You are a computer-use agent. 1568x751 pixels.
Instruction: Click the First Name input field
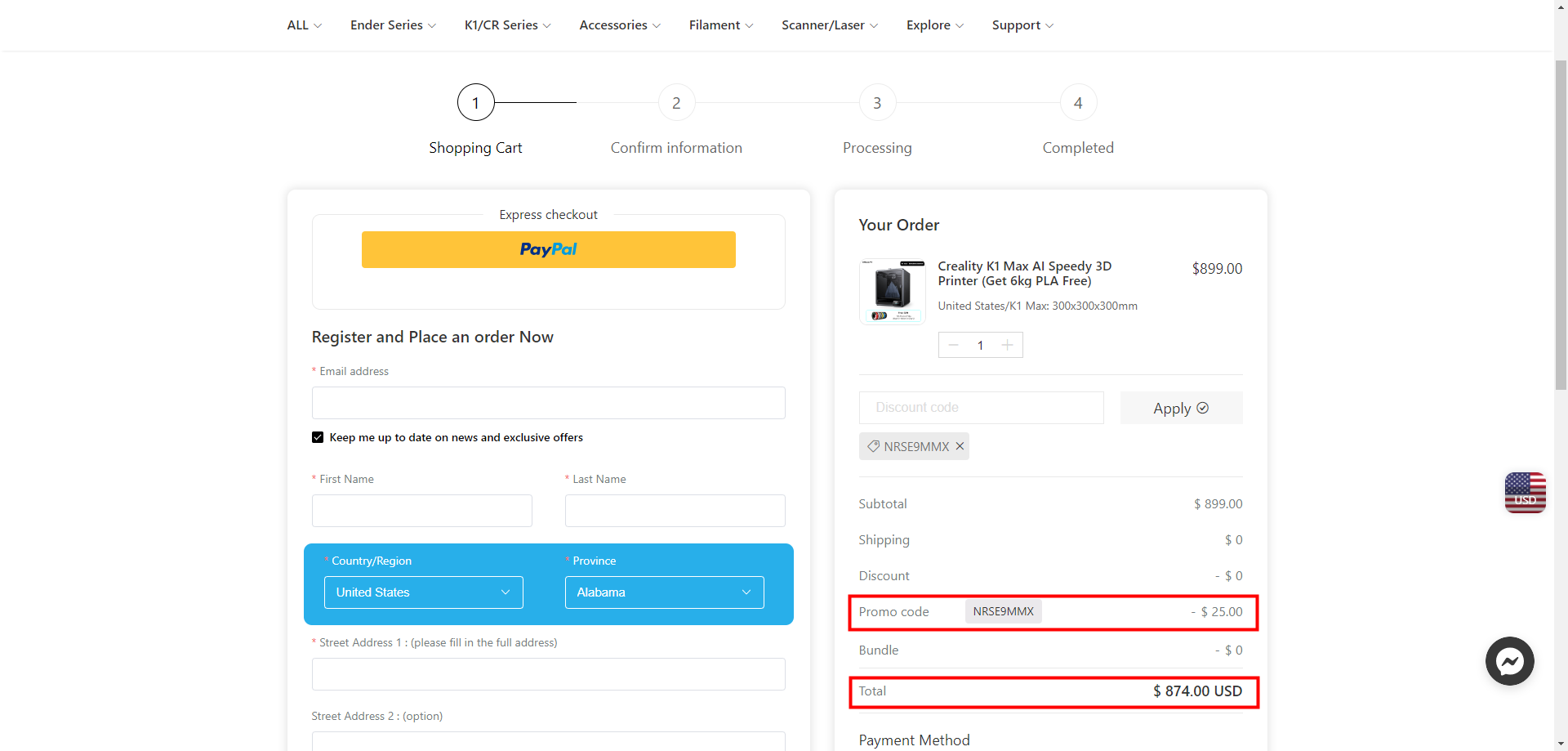(421, 511)
